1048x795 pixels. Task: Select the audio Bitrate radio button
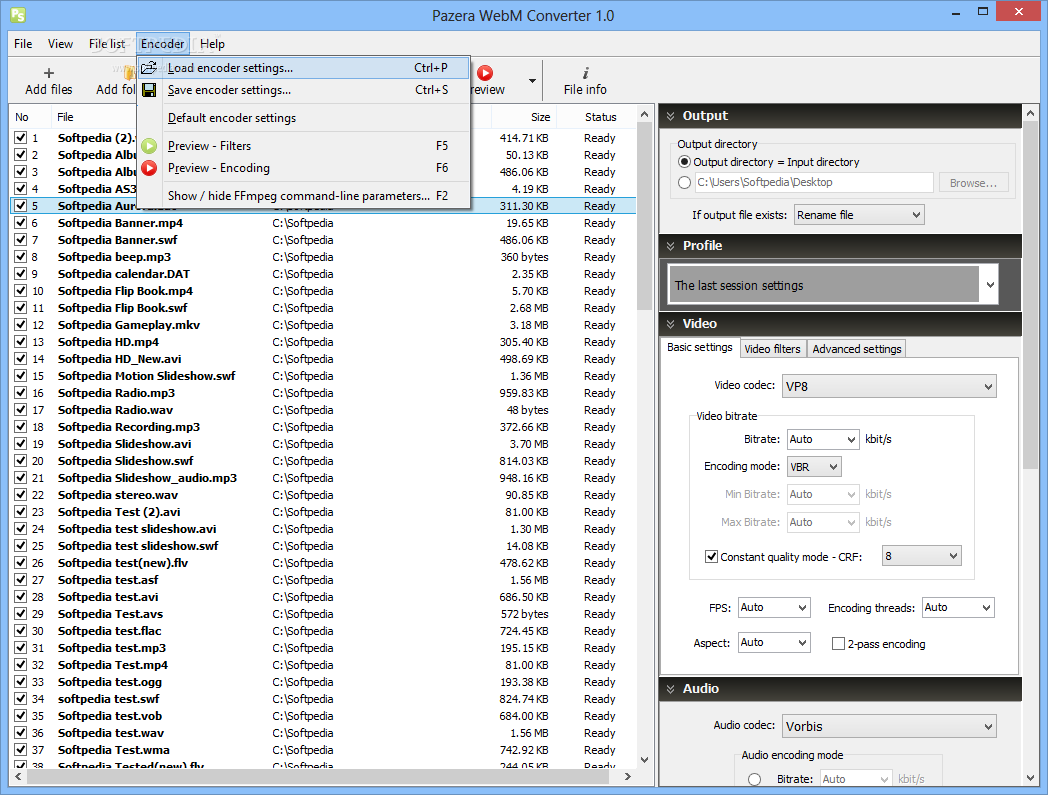[755, 779]
